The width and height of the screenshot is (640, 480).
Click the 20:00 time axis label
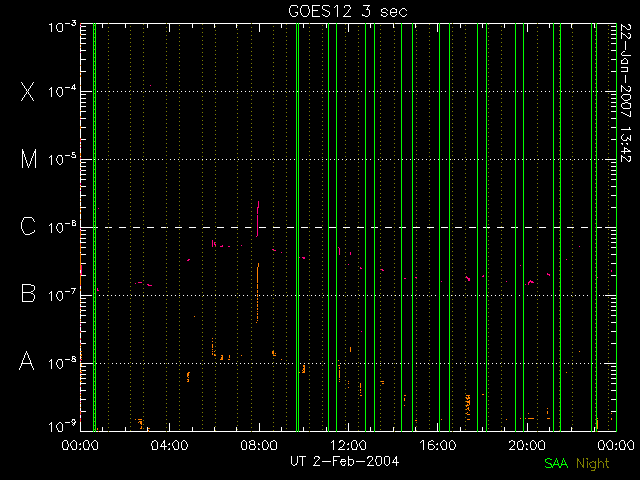click(x=527, y=445)
